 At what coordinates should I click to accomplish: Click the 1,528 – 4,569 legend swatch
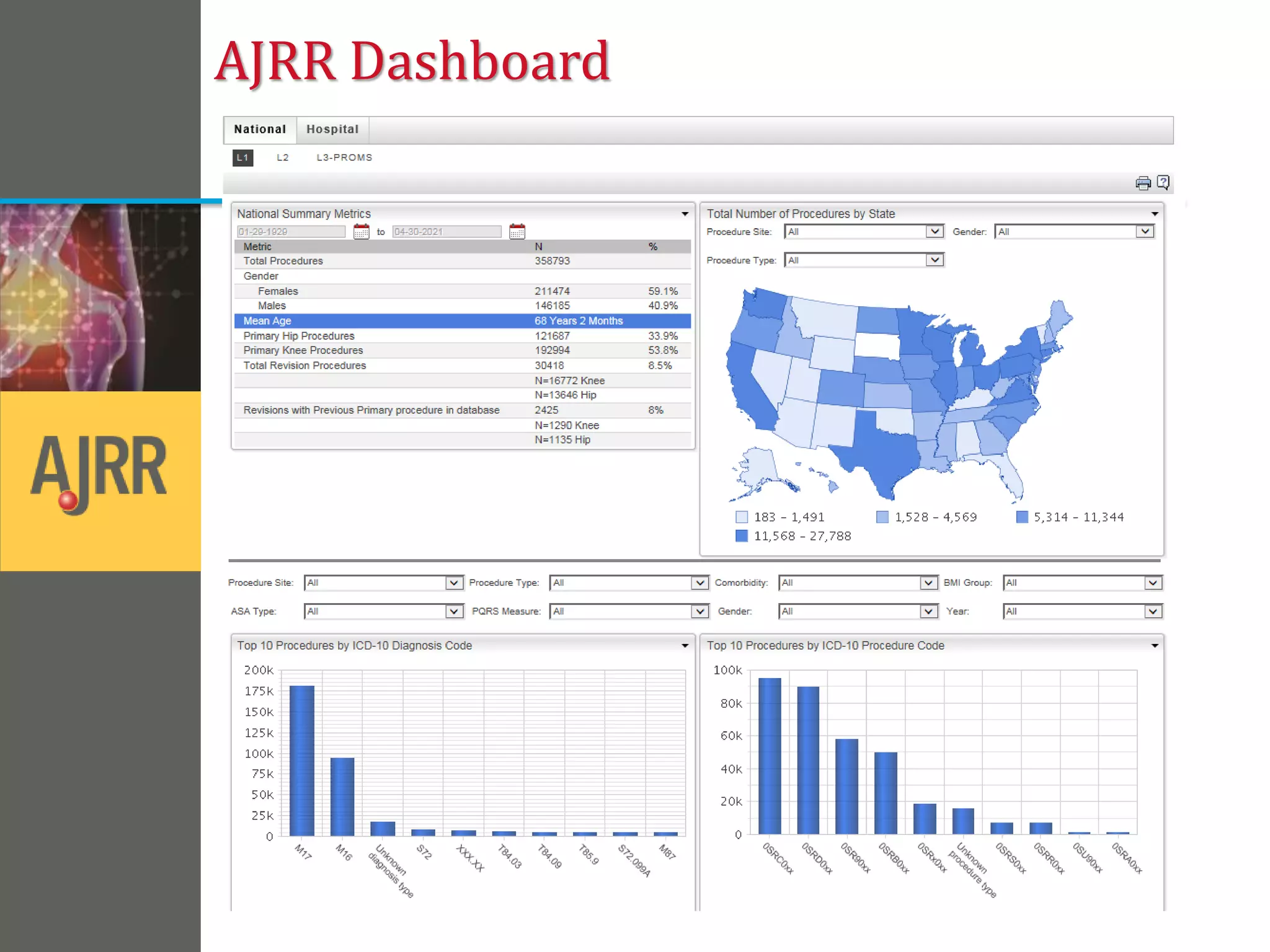point(882,517)
